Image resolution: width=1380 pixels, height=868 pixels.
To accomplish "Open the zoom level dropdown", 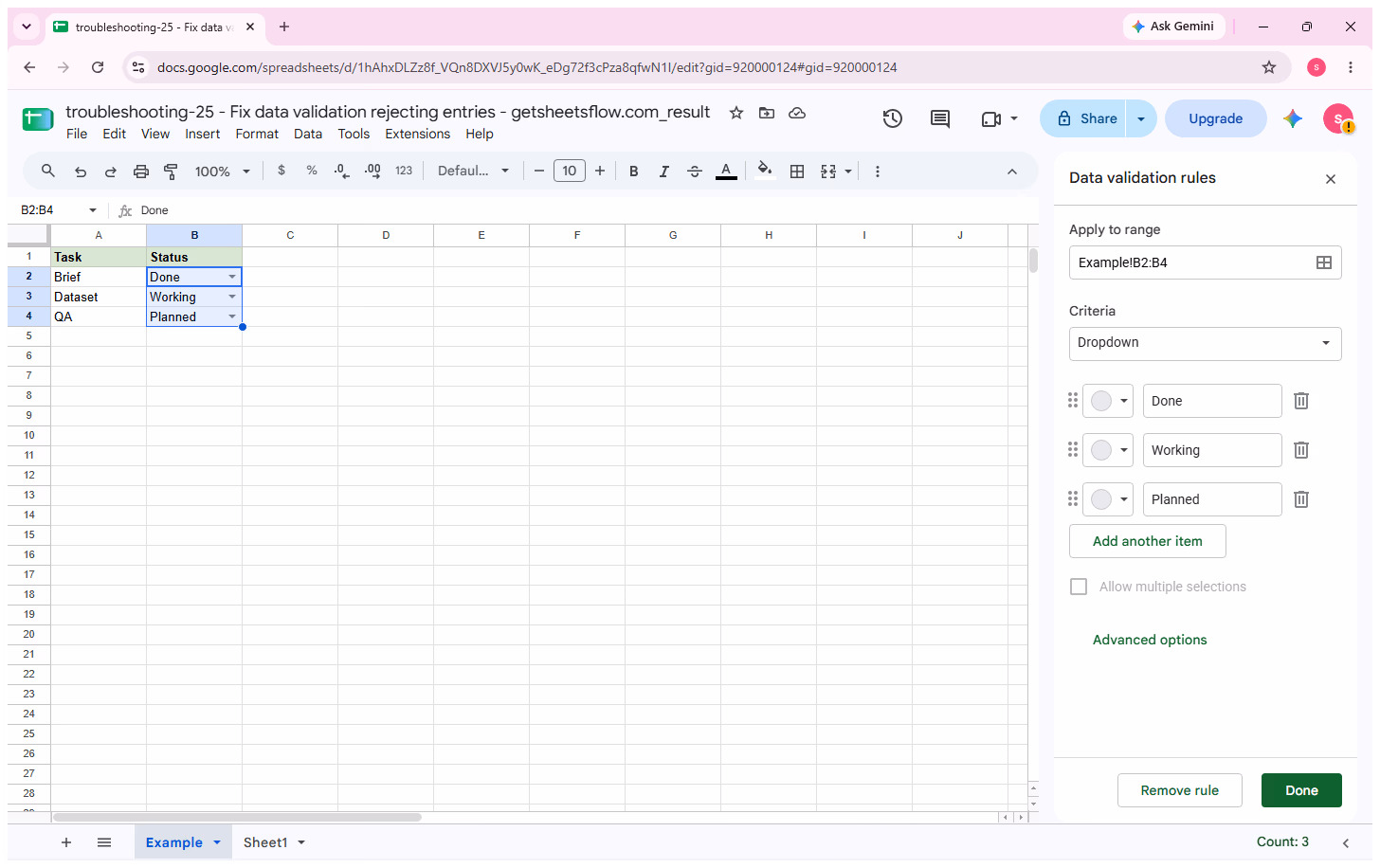I will (x=223, y=172).
